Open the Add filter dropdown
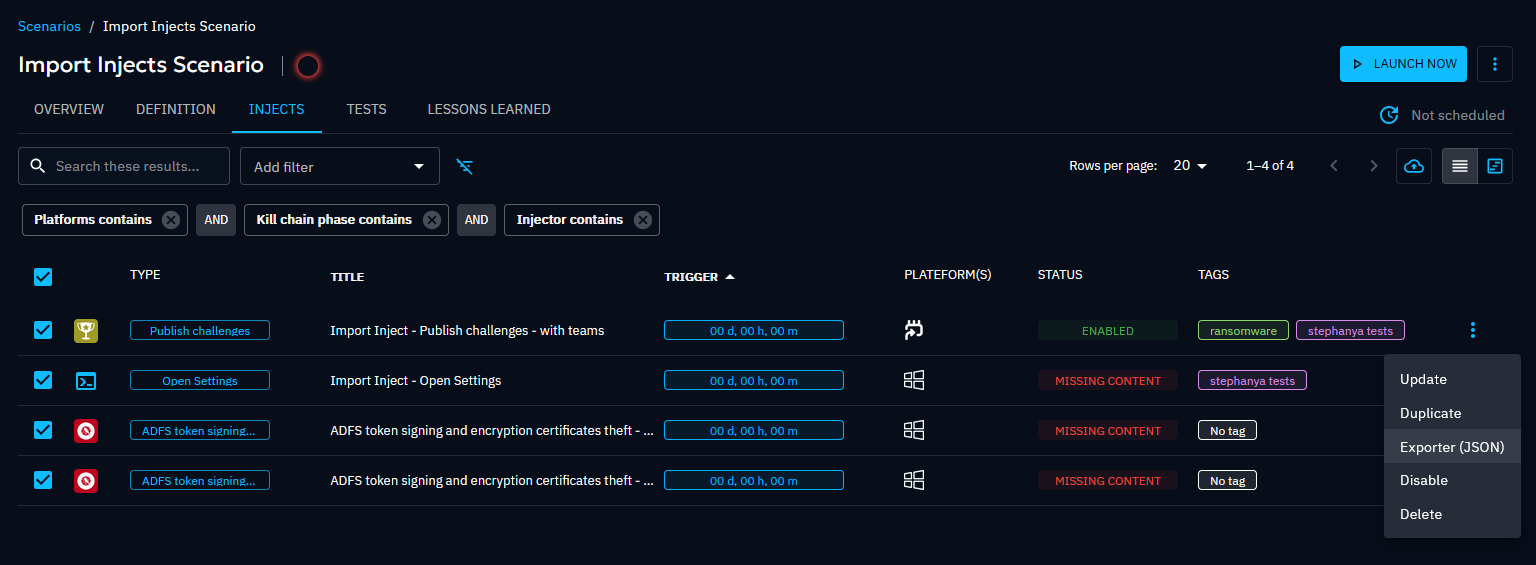The height and width of the screenshot is (565, 1536). pos(339,166)
